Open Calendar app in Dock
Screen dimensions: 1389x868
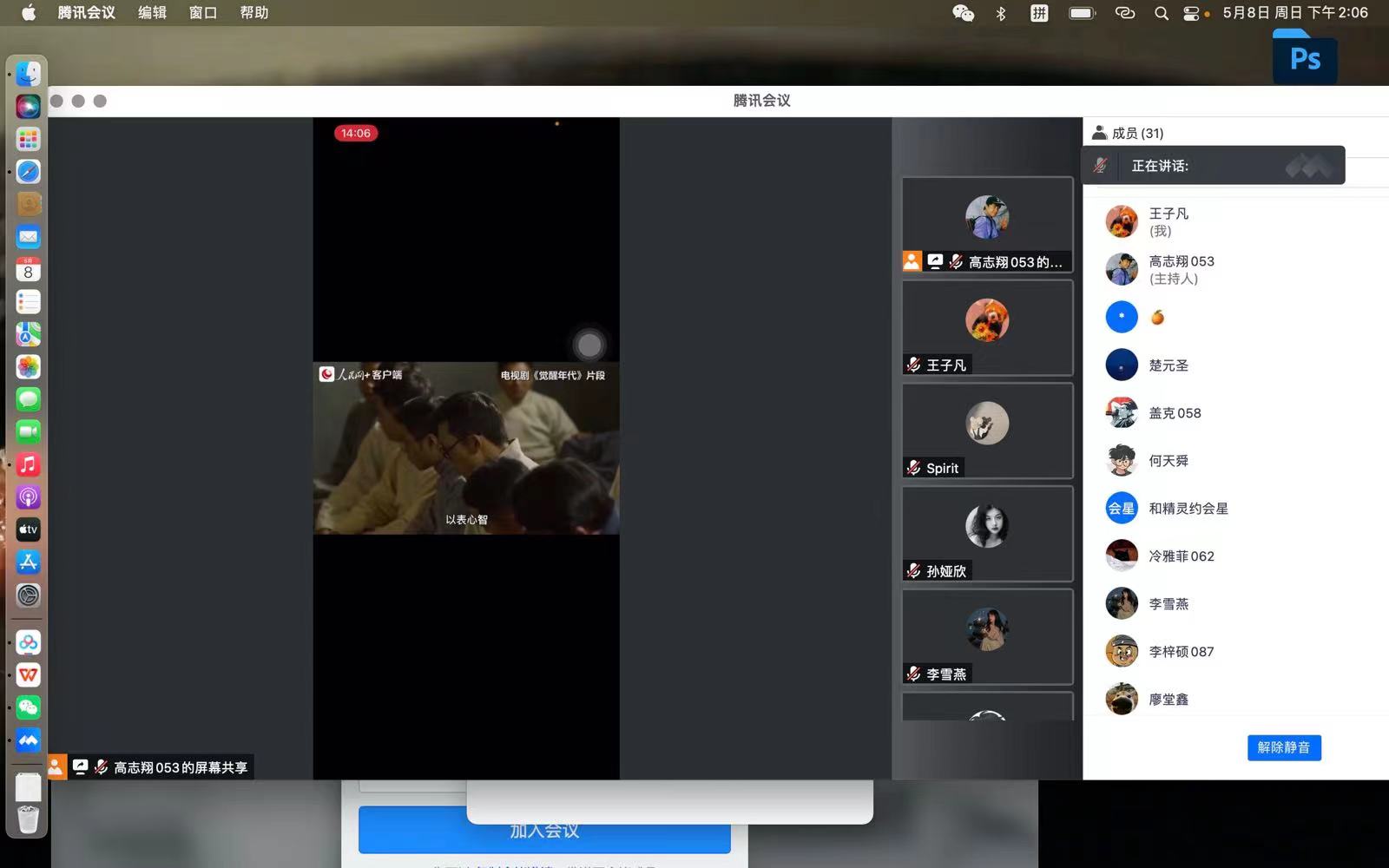28,269
